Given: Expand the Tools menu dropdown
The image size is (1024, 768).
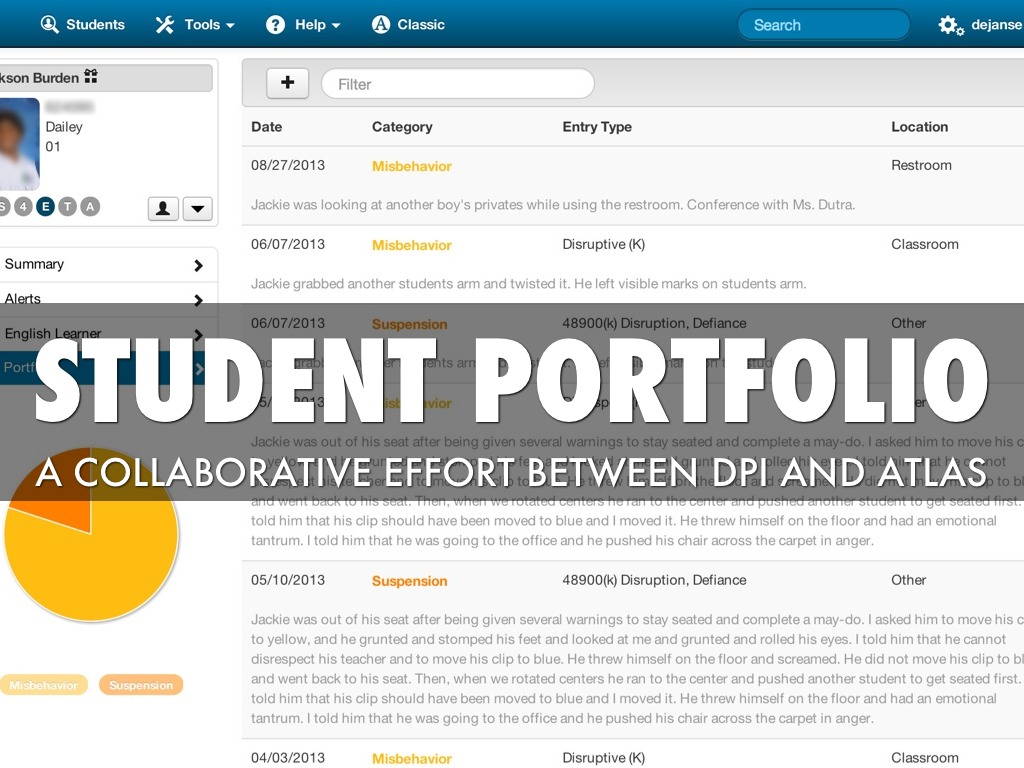Looking at the screenshot, I should (x=228, y=24).
